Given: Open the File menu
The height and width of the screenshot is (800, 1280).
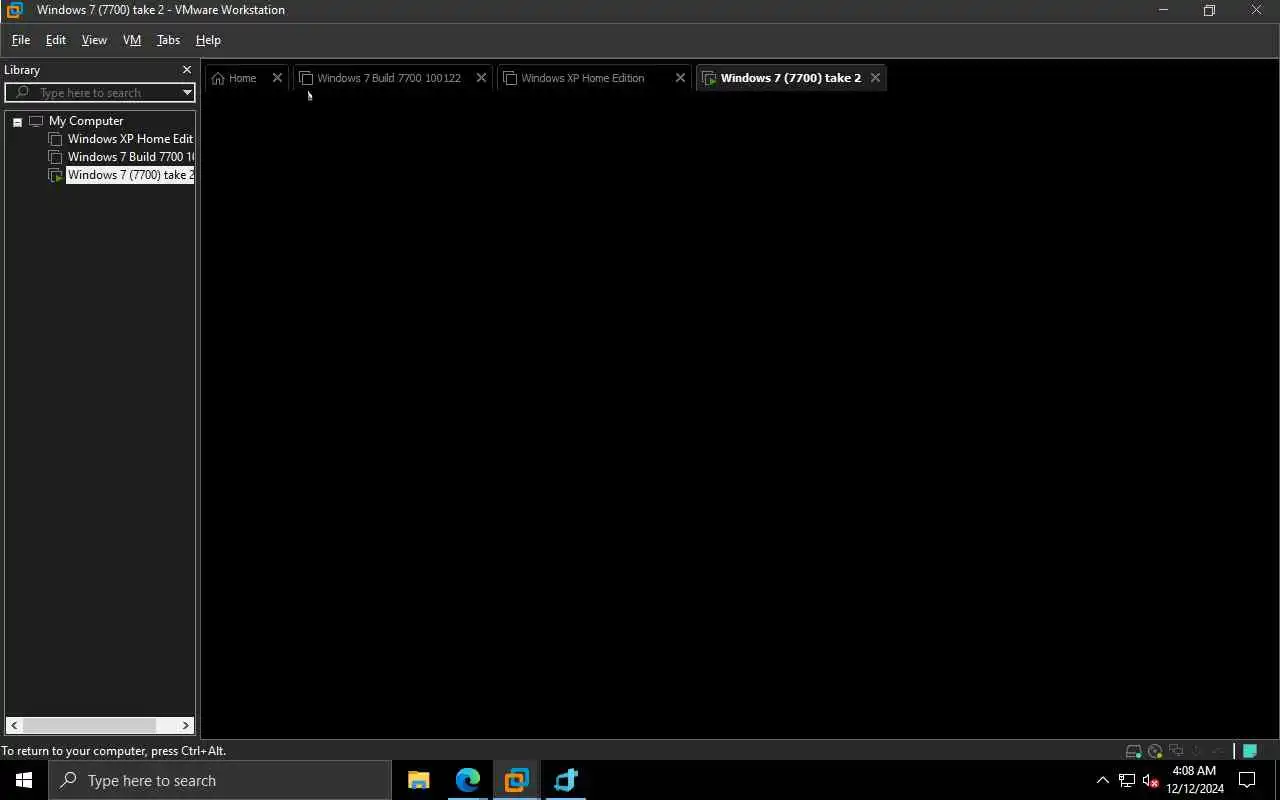Looking at the screenshot, I should 20,40.
